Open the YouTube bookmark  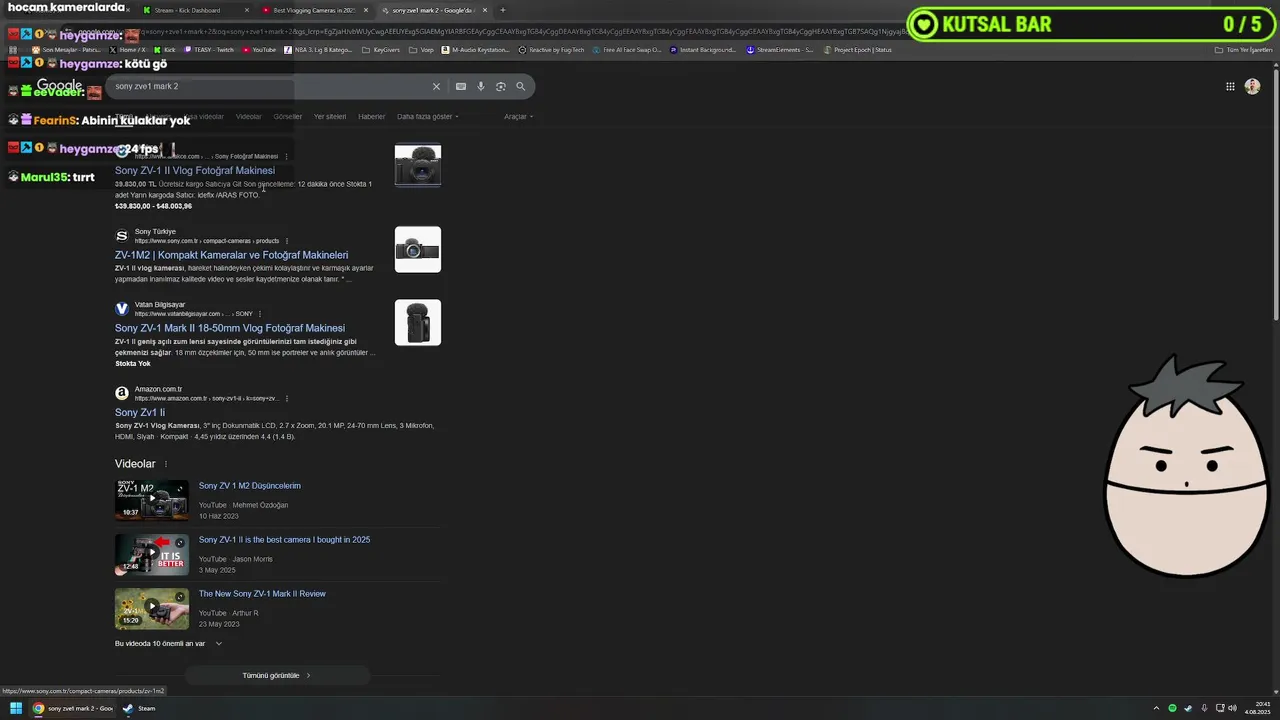(259, 49)
